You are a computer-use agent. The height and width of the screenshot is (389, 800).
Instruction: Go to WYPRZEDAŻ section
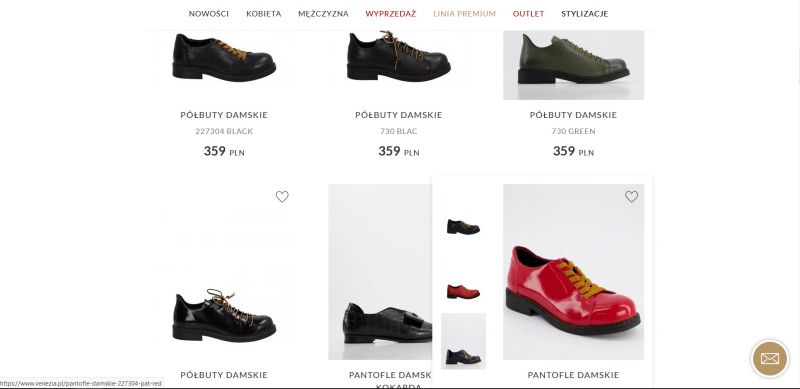tap(391, 14)
